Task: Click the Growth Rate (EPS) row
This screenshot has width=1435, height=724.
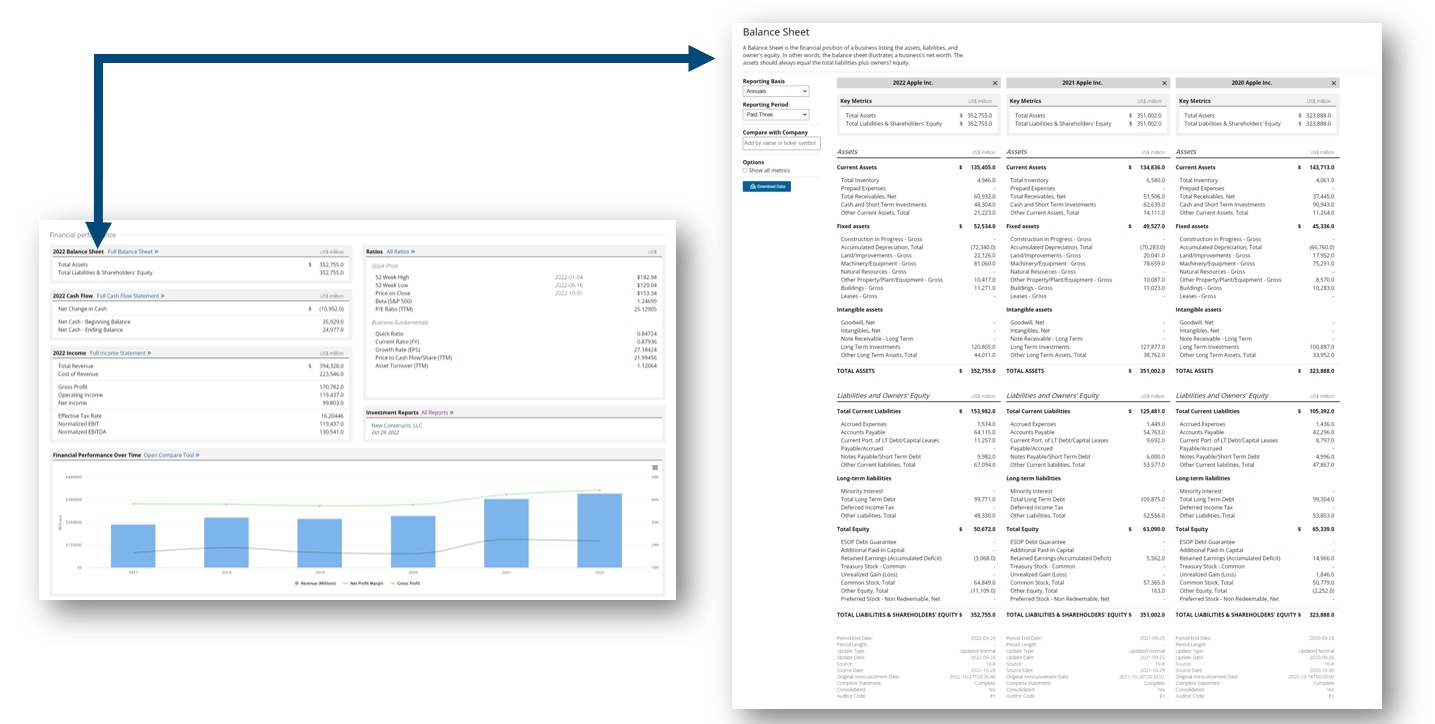Action: pyautogui.click(x=514, y=350)
